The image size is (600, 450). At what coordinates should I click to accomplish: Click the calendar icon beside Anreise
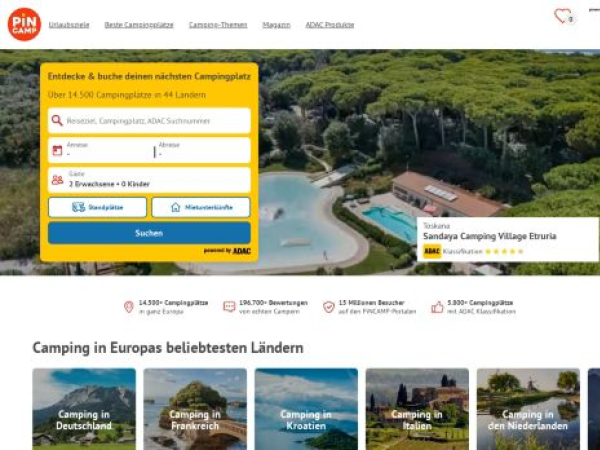(57, 150)
